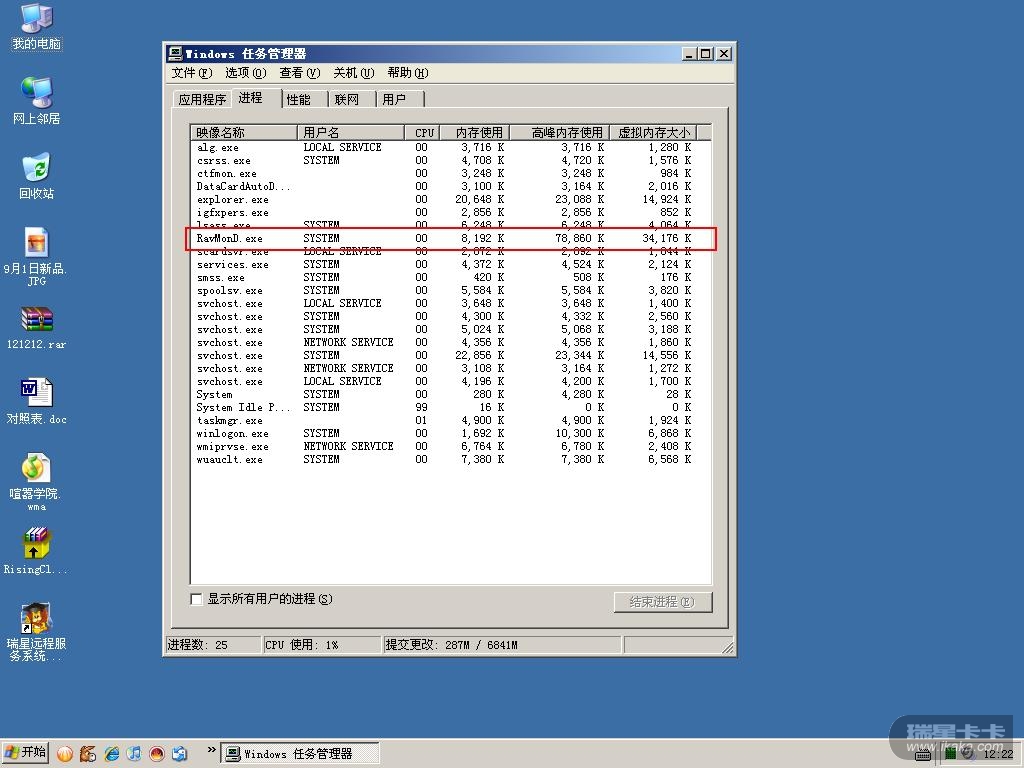Click the 结束进程 button
Image resolution: width=1024 pixels, height=768 pixels.
tap(662, 602)
